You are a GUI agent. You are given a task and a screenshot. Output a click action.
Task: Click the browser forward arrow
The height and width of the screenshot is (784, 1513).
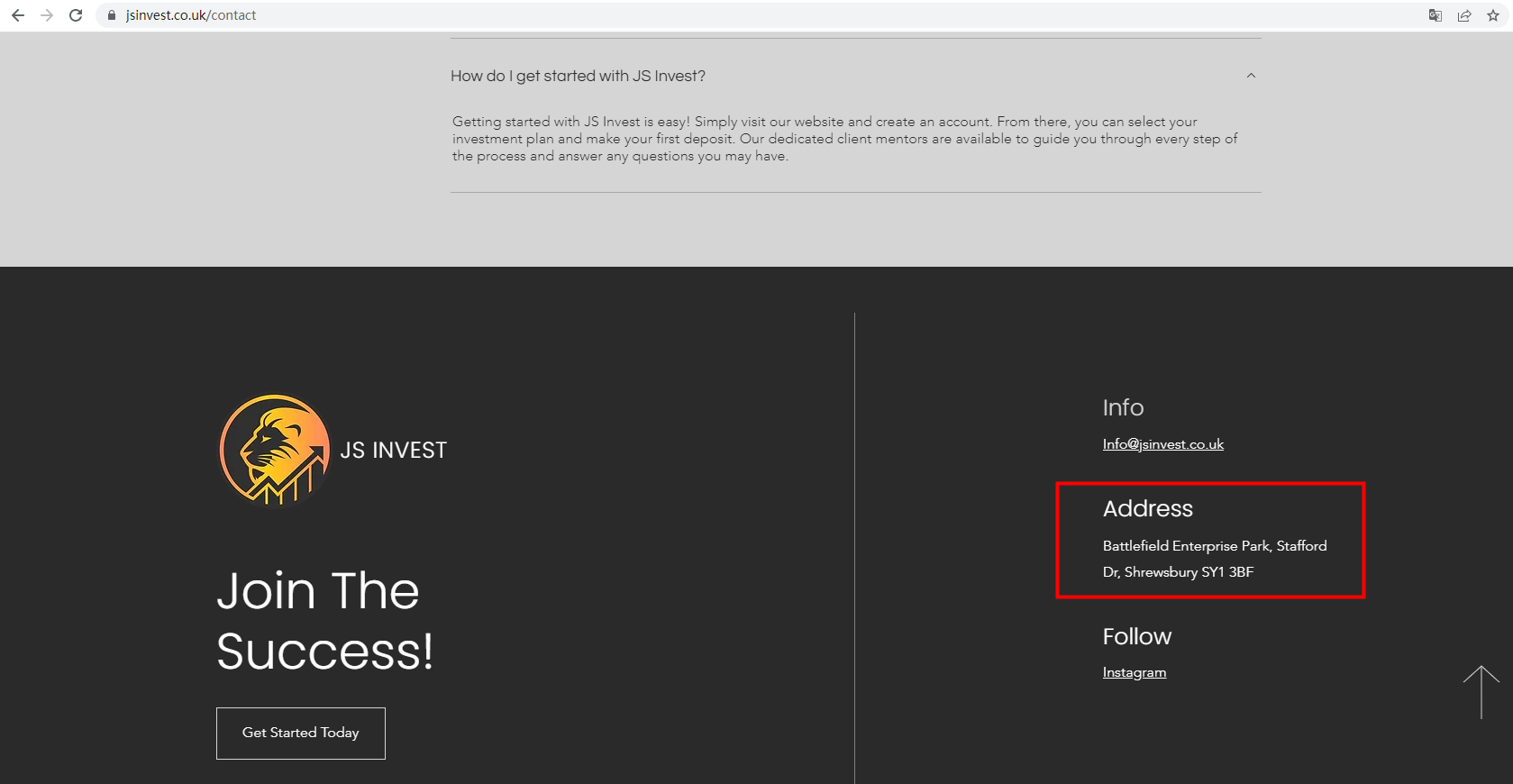[47, 15]
